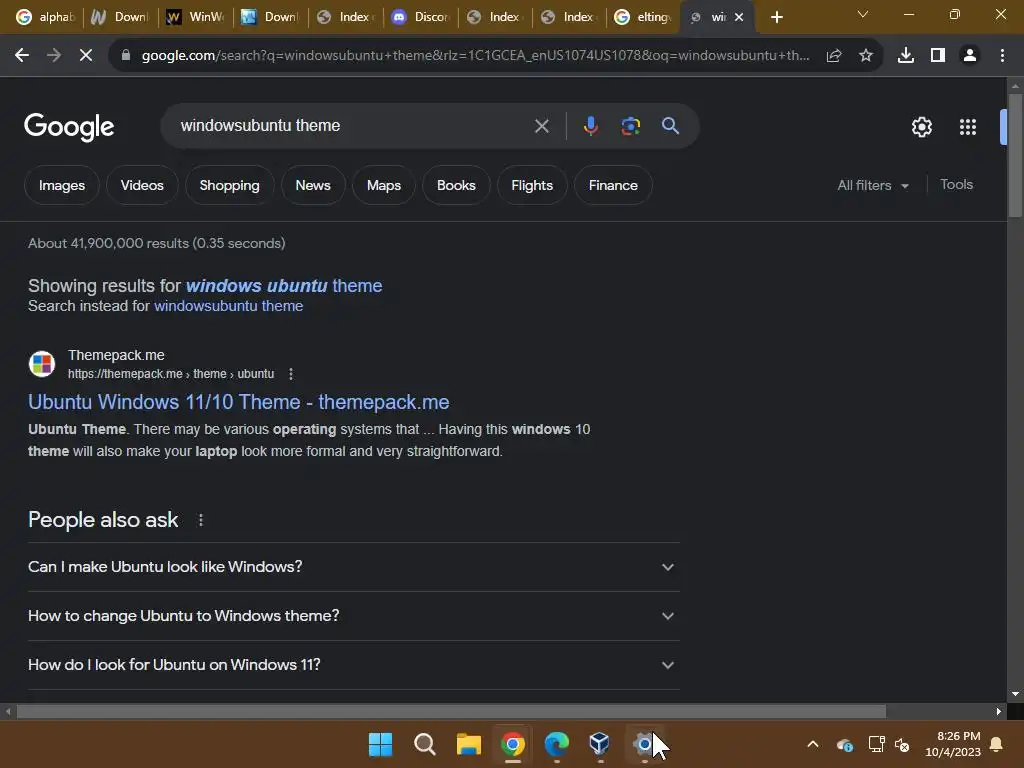Expand the All filters dropdown
Image resolution: width=1024 pixels, height=768 pixels.
pyautogui.click(x=872, y=185)
